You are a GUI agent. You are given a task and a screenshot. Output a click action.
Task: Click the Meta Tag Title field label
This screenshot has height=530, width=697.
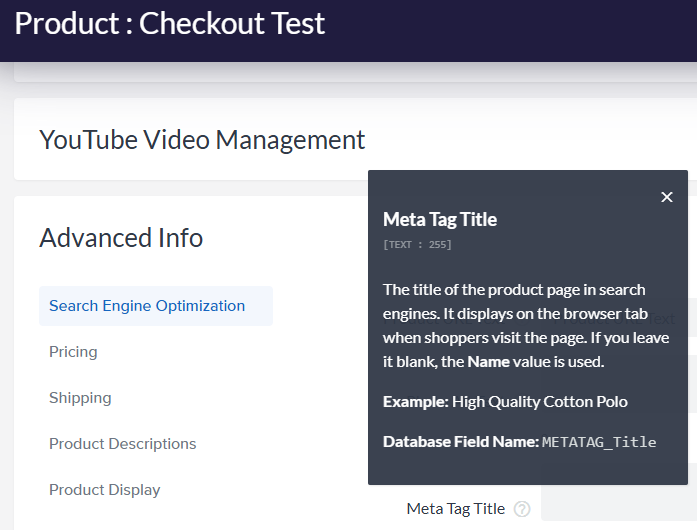click(x=455, y=509)
